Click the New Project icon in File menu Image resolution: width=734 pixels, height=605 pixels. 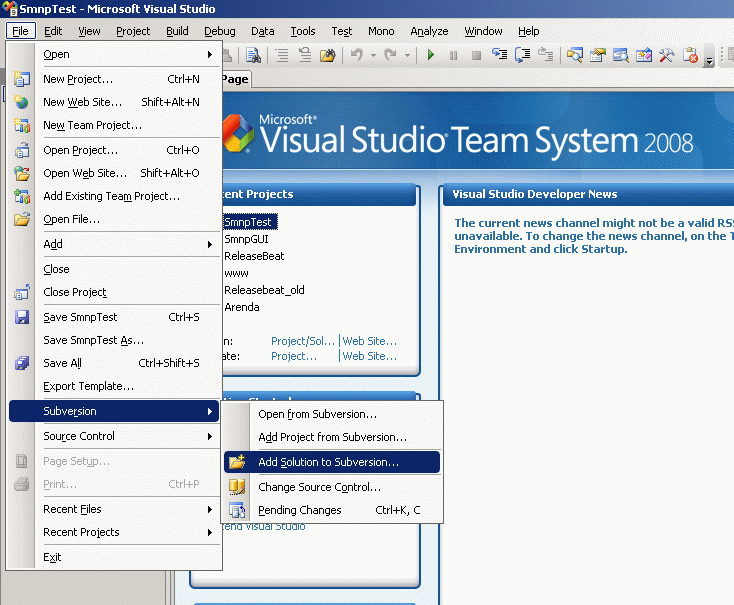pyautogui.click(x=22, y=79)
